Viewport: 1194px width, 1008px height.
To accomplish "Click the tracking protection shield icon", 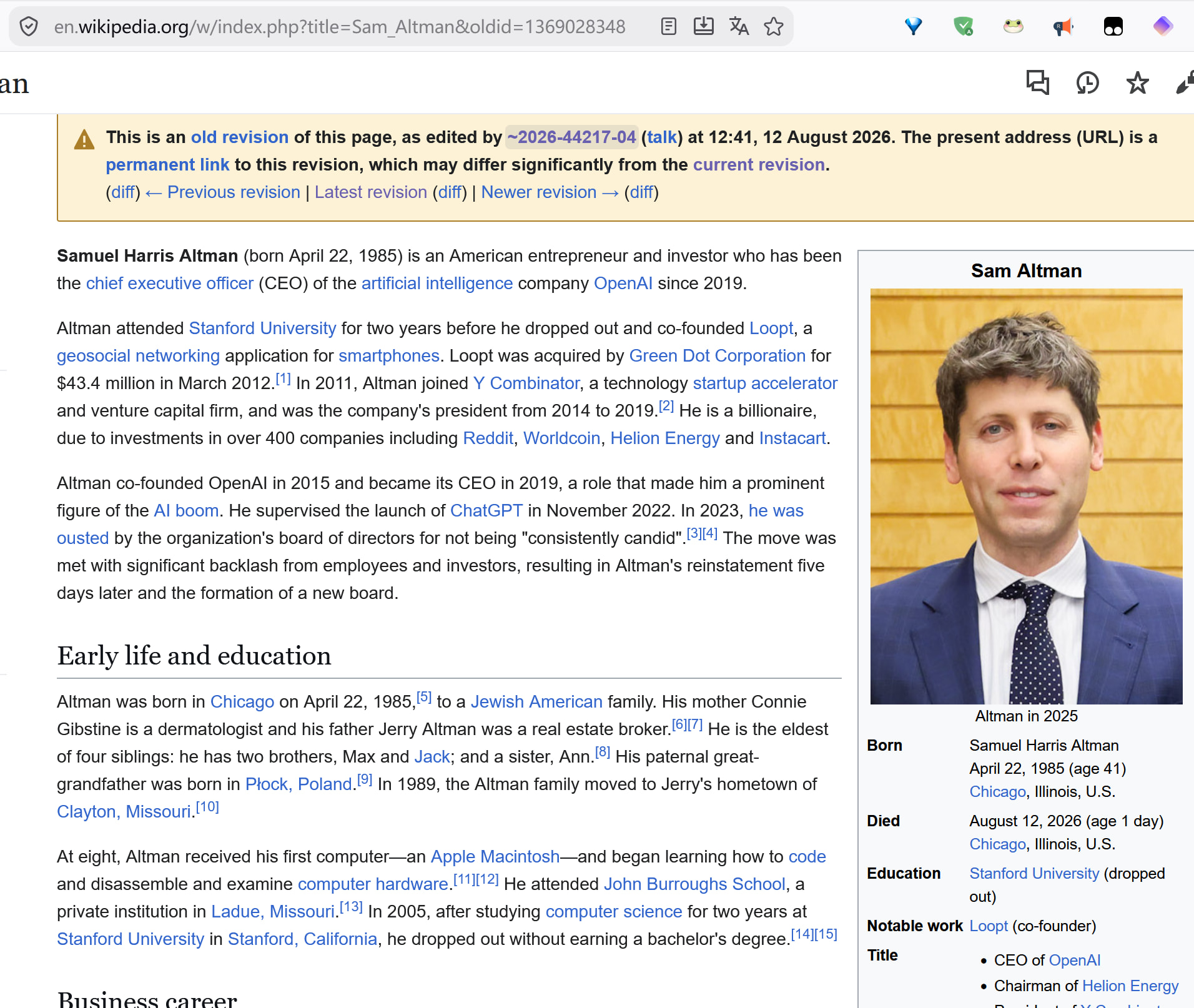I will click(x=29, y=26).
